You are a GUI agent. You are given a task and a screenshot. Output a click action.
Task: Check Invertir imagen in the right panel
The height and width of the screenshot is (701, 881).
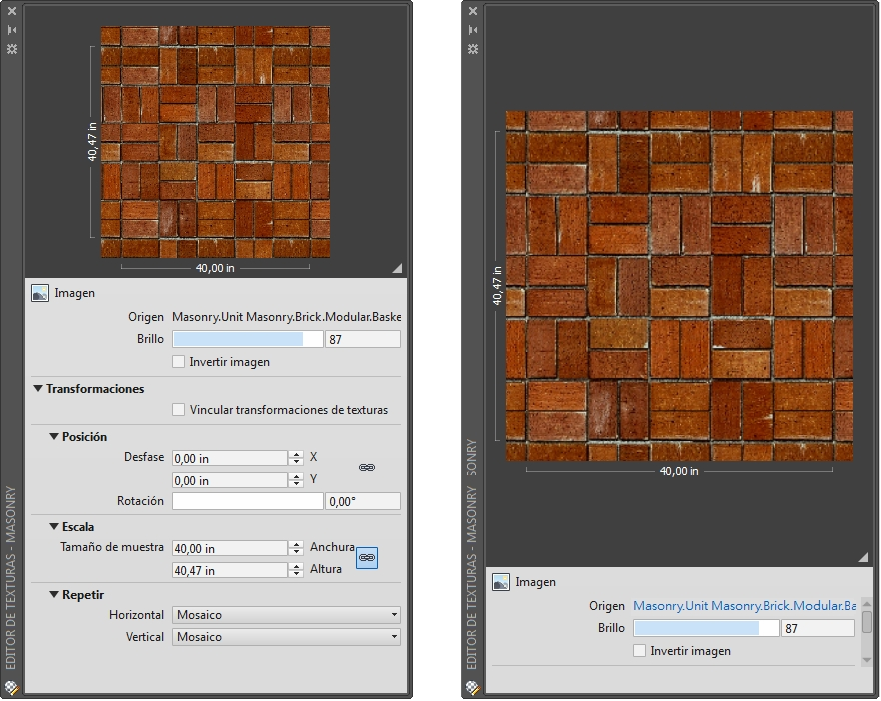[640, 651]
